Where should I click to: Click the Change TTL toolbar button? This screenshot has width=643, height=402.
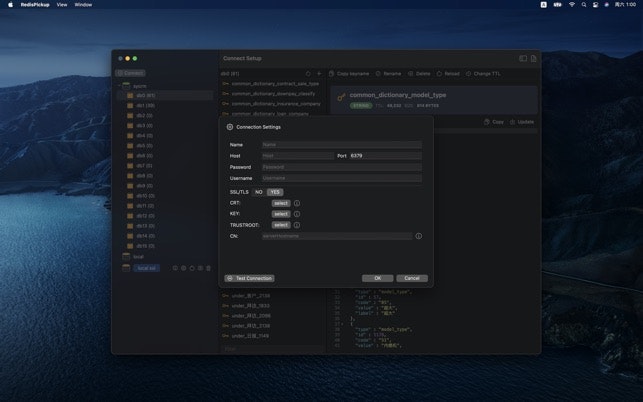(x=483, y=74)
